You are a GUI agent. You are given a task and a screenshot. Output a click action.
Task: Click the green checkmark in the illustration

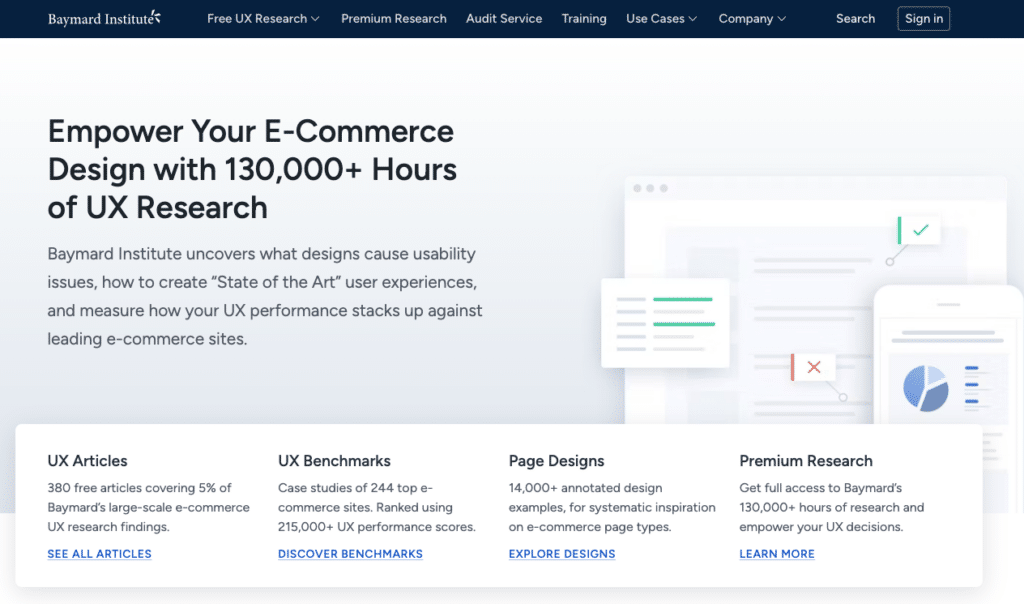[x=920, y=230]
